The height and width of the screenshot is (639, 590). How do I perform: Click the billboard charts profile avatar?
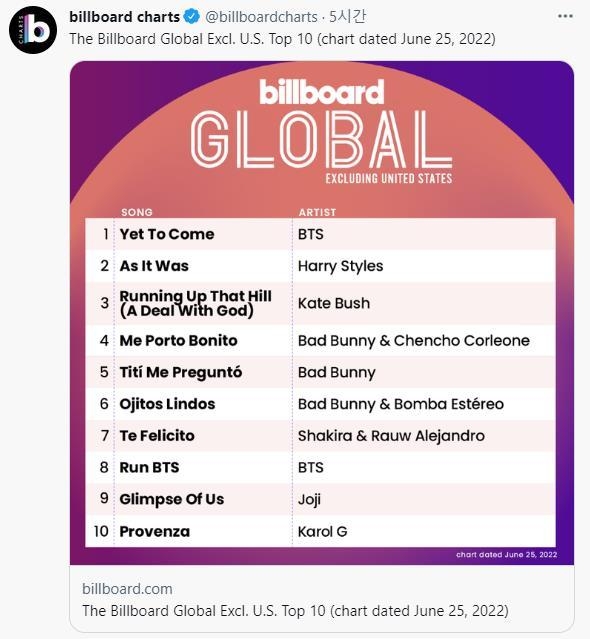pos(33,30)
